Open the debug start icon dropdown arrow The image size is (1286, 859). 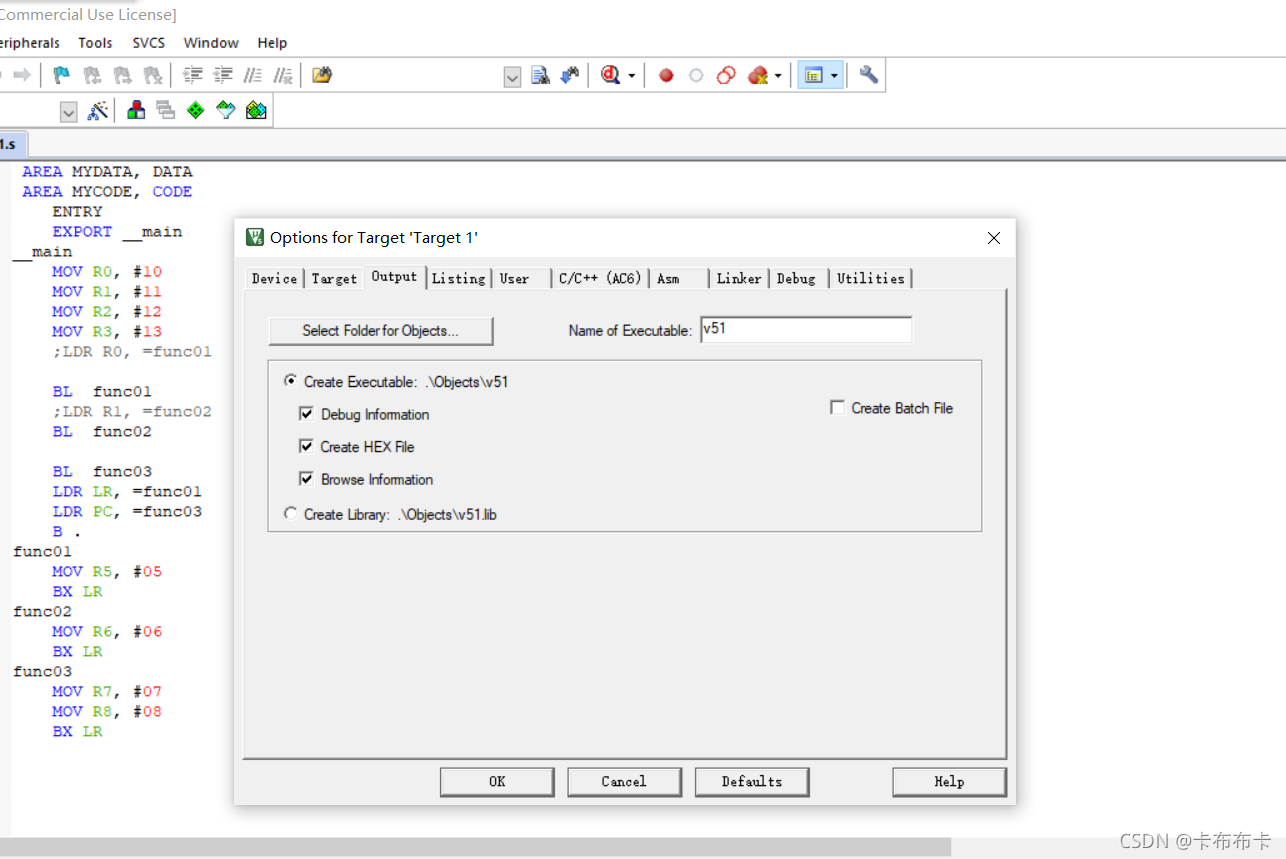point(631,76)
